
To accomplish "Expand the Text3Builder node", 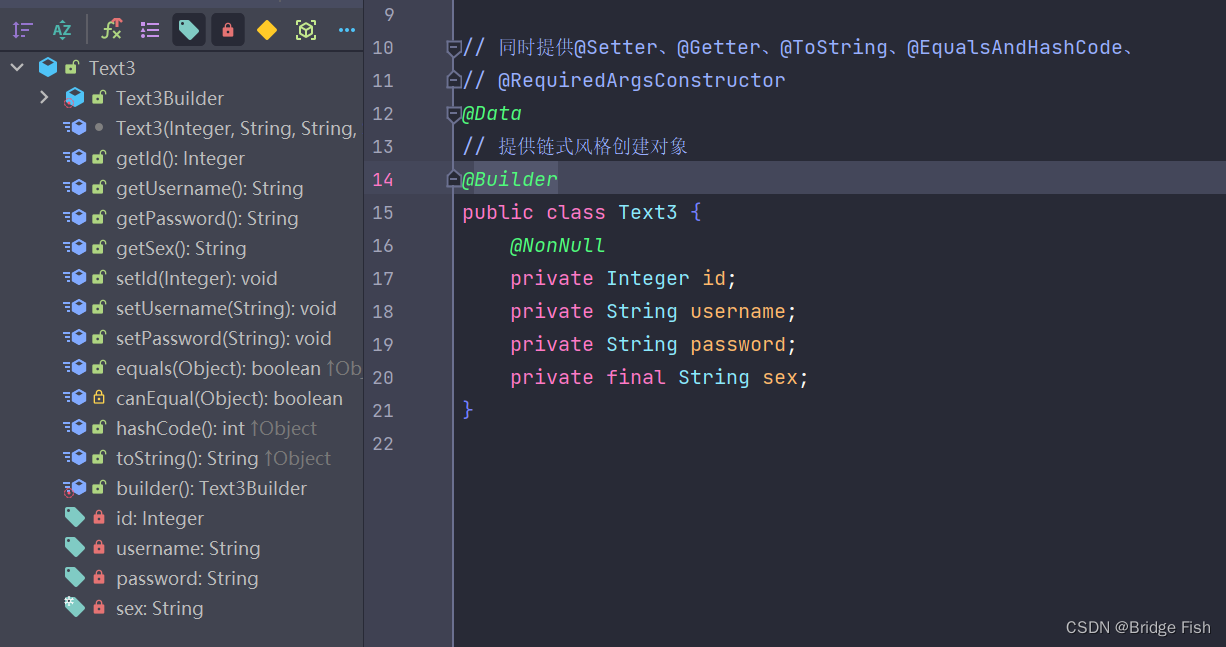I will coord(43,98).
